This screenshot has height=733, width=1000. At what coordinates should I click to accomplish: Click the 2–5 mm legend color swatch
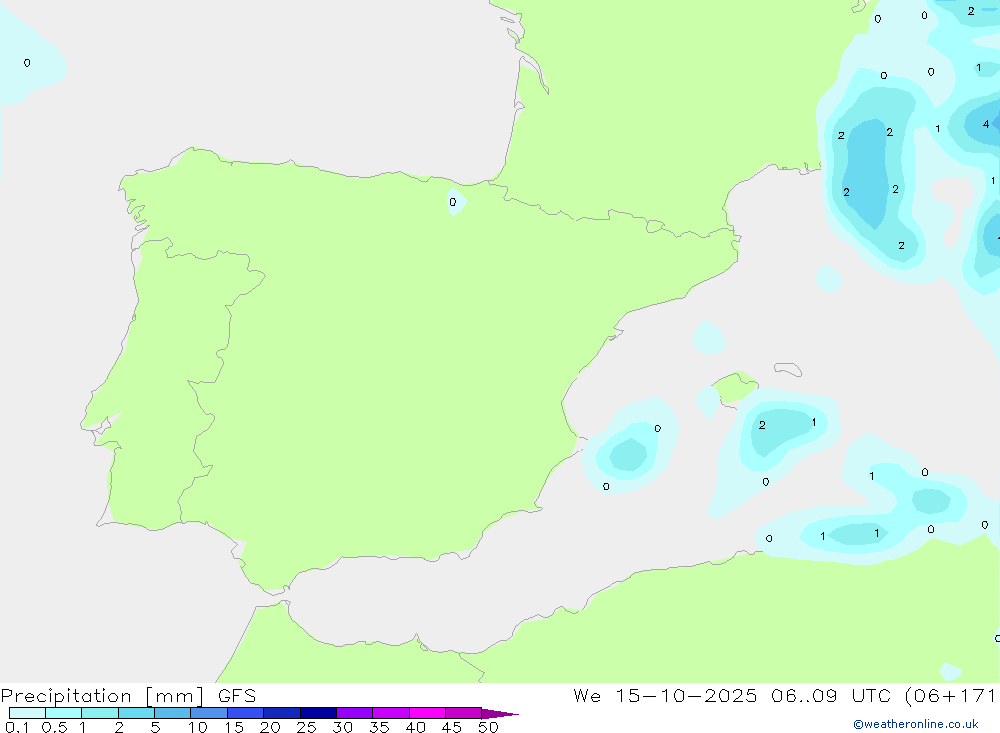click(136, 713)
